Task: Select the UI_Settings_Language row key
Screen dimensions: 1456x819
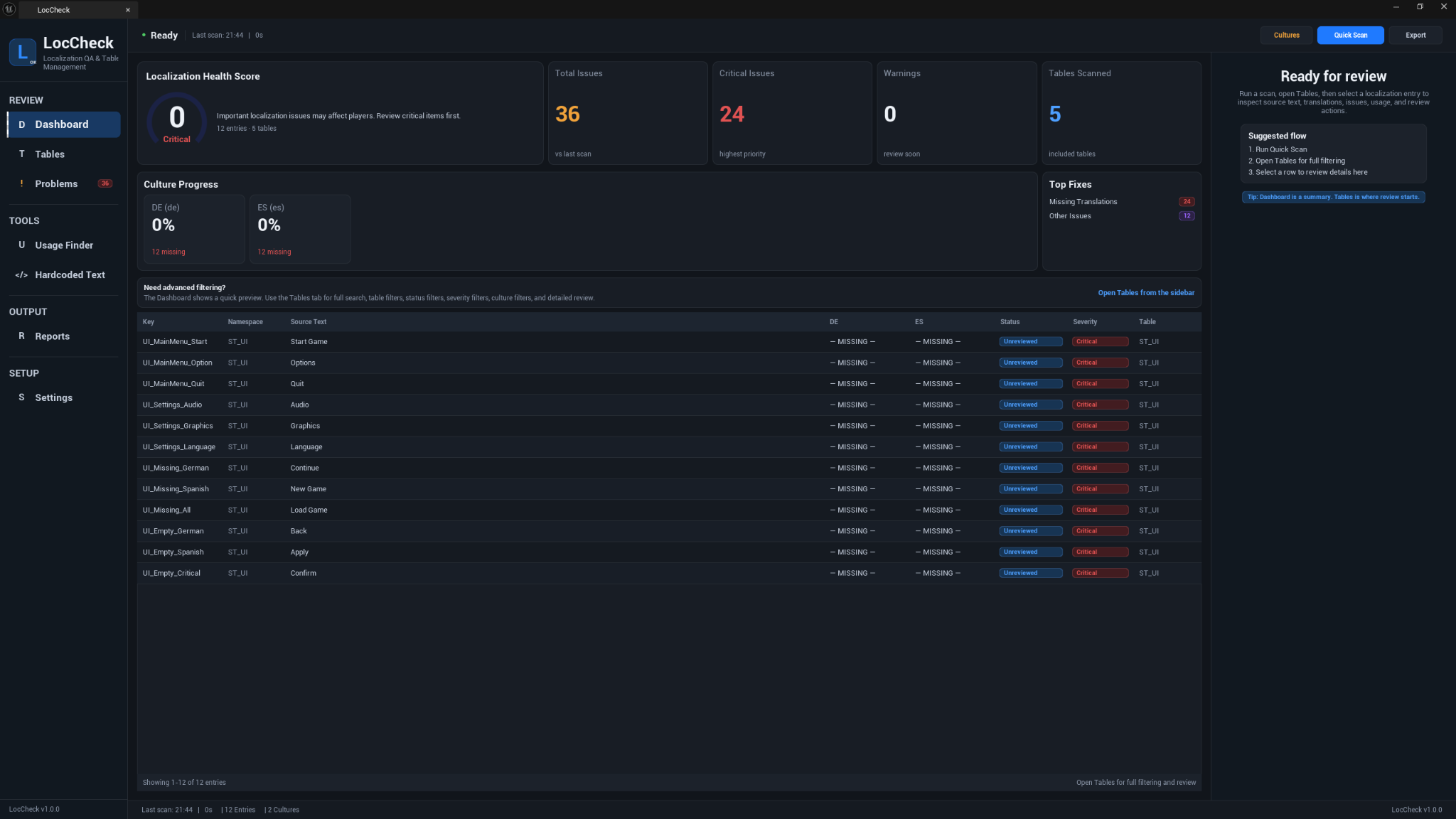Action: click(x=179, y=447)
